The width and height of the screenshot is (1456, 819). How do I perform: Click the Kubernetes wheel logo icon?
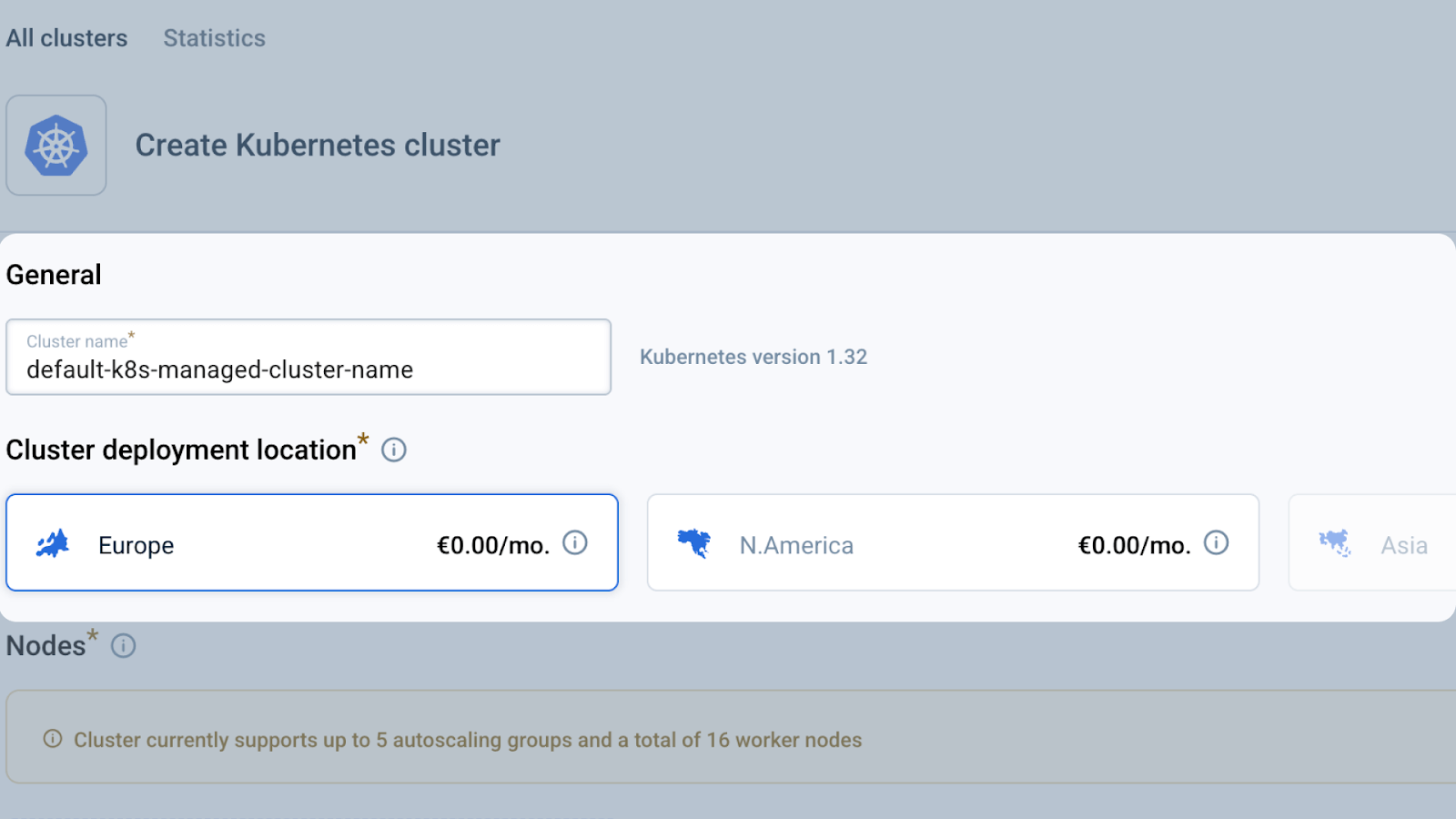click(x=56, y=146)
